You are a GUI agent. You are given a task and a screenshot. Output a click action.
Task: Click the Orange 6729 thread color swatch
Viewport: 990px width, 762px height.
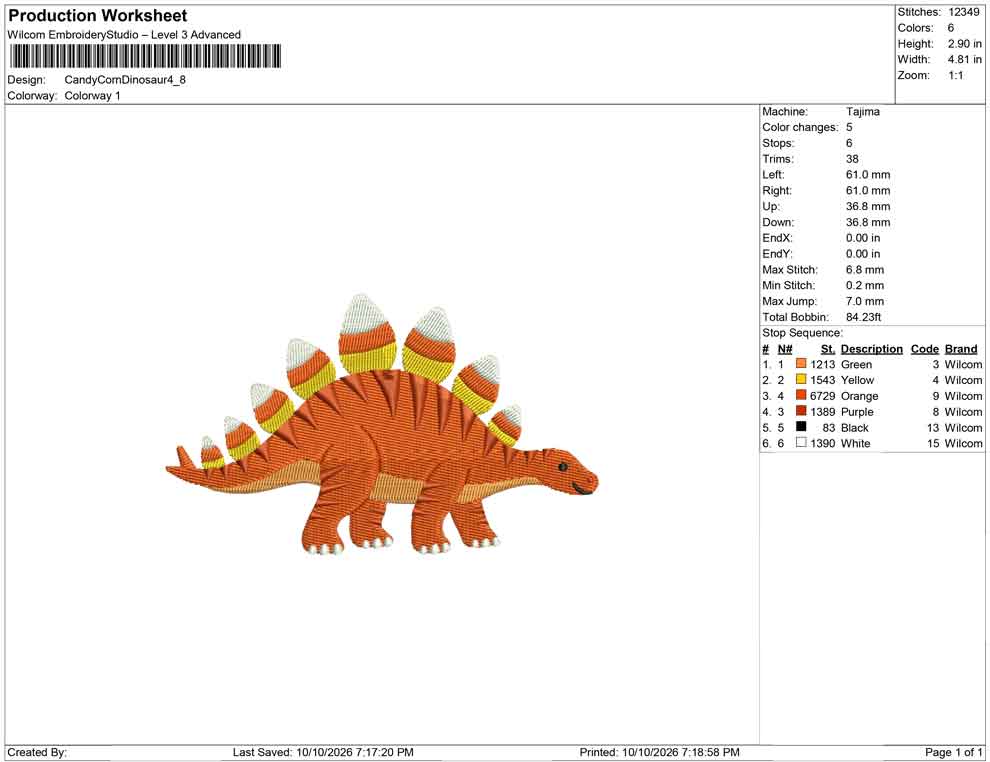pyautogui.click(x=801, y=395)
